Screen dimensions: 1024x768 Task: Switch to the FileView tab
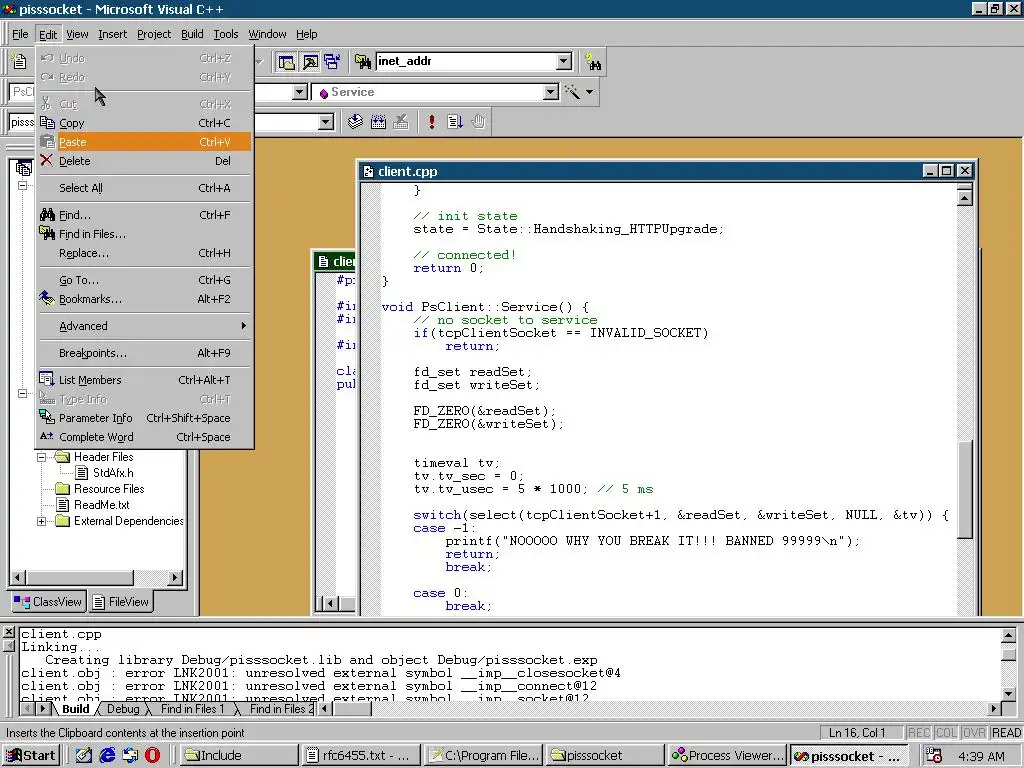coord(121,601)
